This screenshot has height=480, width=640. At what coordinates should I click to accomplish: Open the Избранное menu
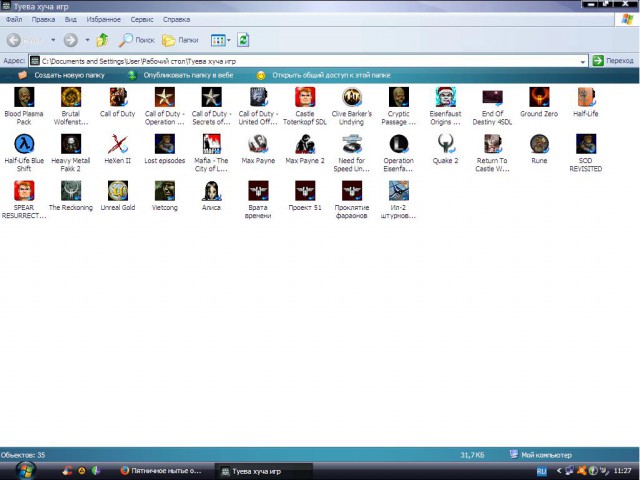point(104,19)
